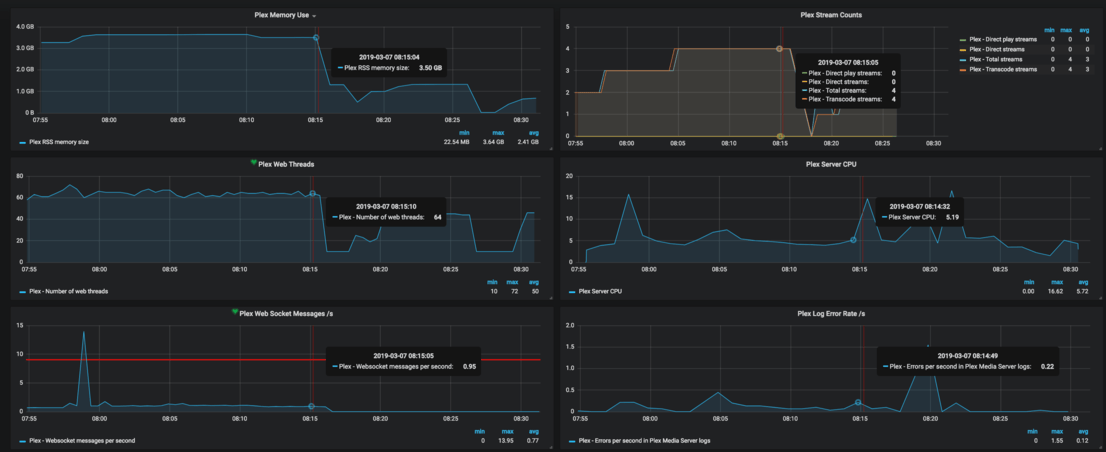The width and height of the screenshot is (1106, 452).
Task: Click the 3.64 GB max value in Memory Use legend
Action: click(494, 142)
